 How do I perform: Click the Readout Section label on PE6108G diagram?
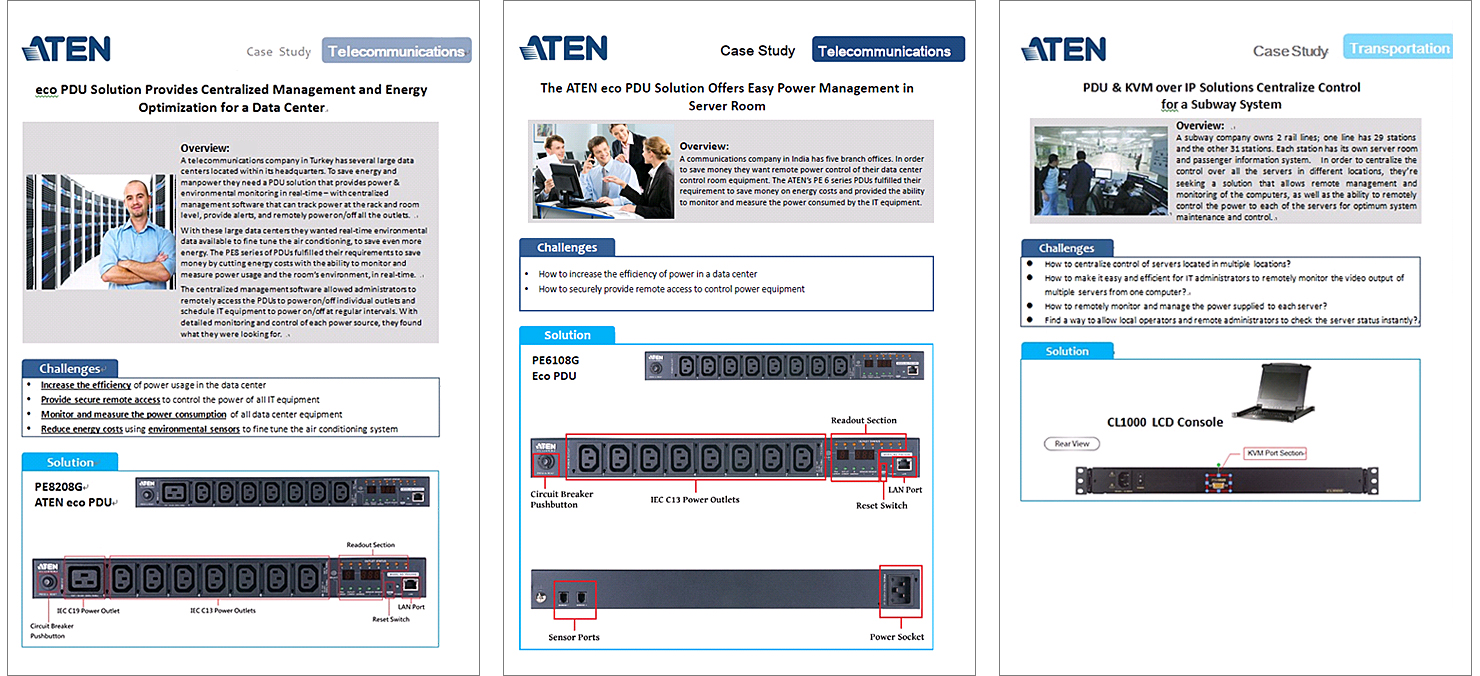pos(864,420)
